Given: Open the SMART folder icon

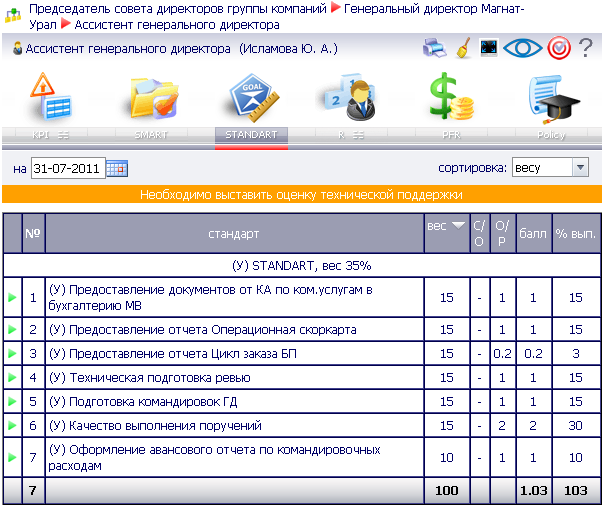Looking at the screenshot, I should point(154,98).
